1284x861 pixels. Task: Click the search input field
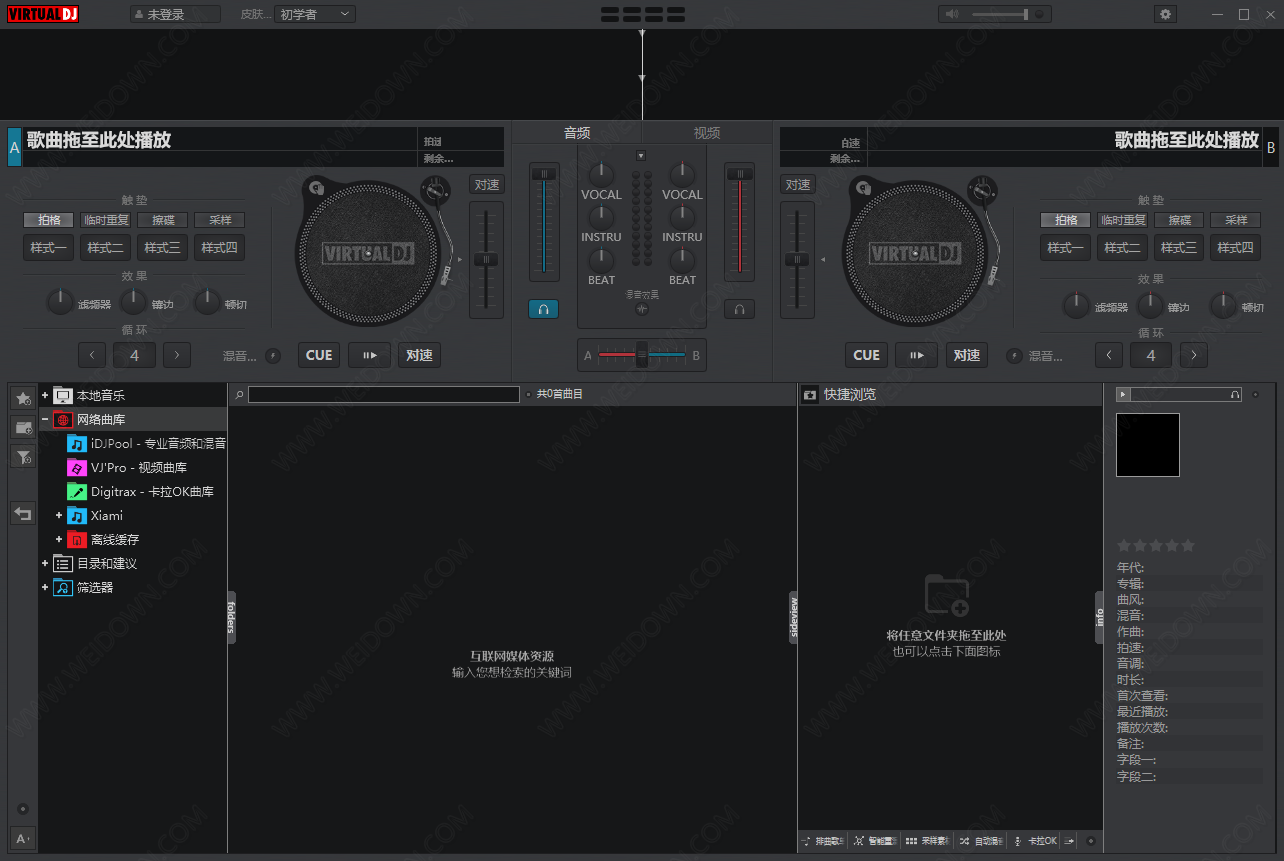tap(384, 395)
